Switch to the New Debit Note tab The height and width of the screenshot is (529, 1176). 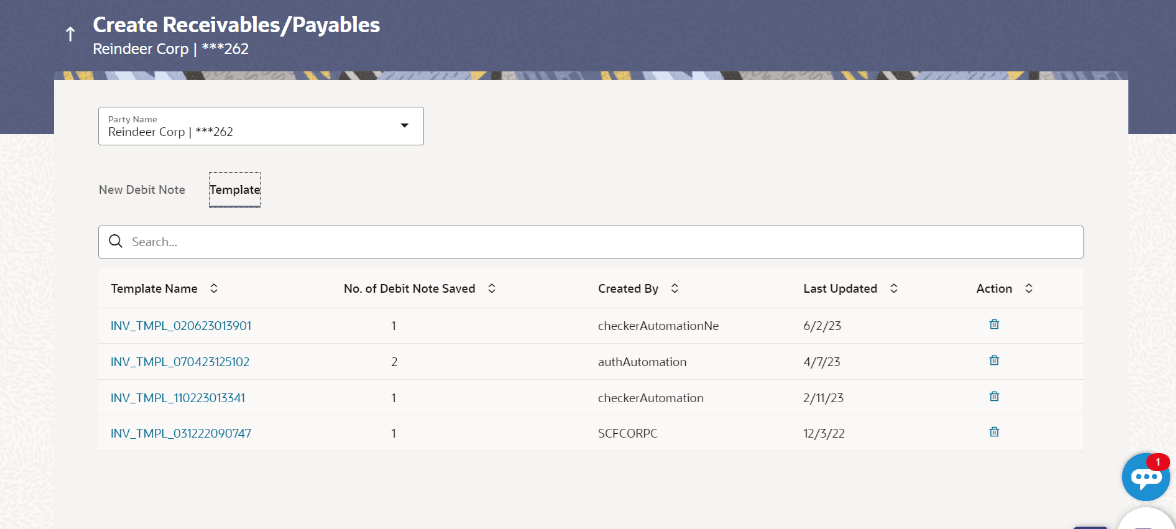[x=142, y=190]
